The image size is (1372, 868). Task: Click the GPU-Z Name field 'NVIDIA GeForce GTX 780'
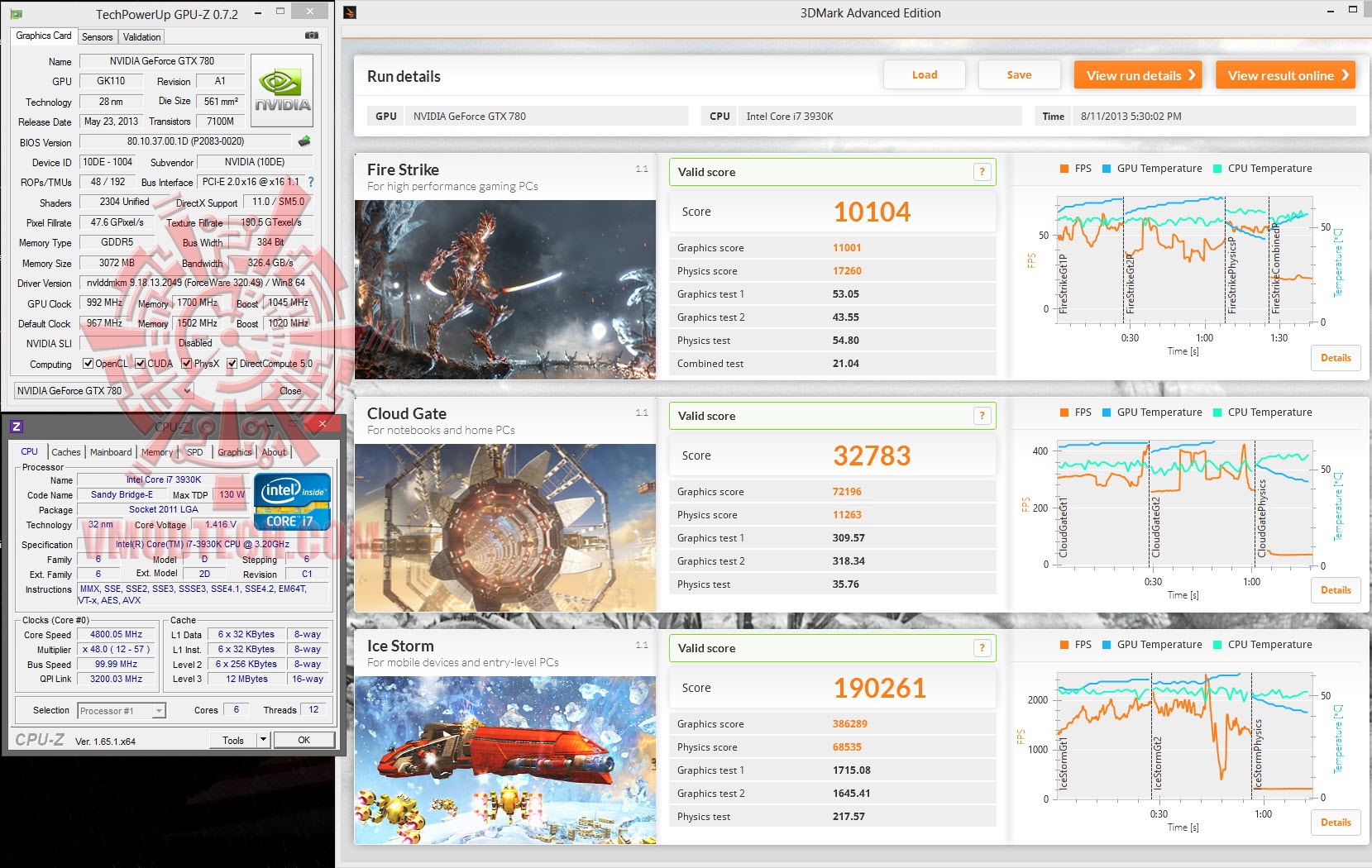162,61
